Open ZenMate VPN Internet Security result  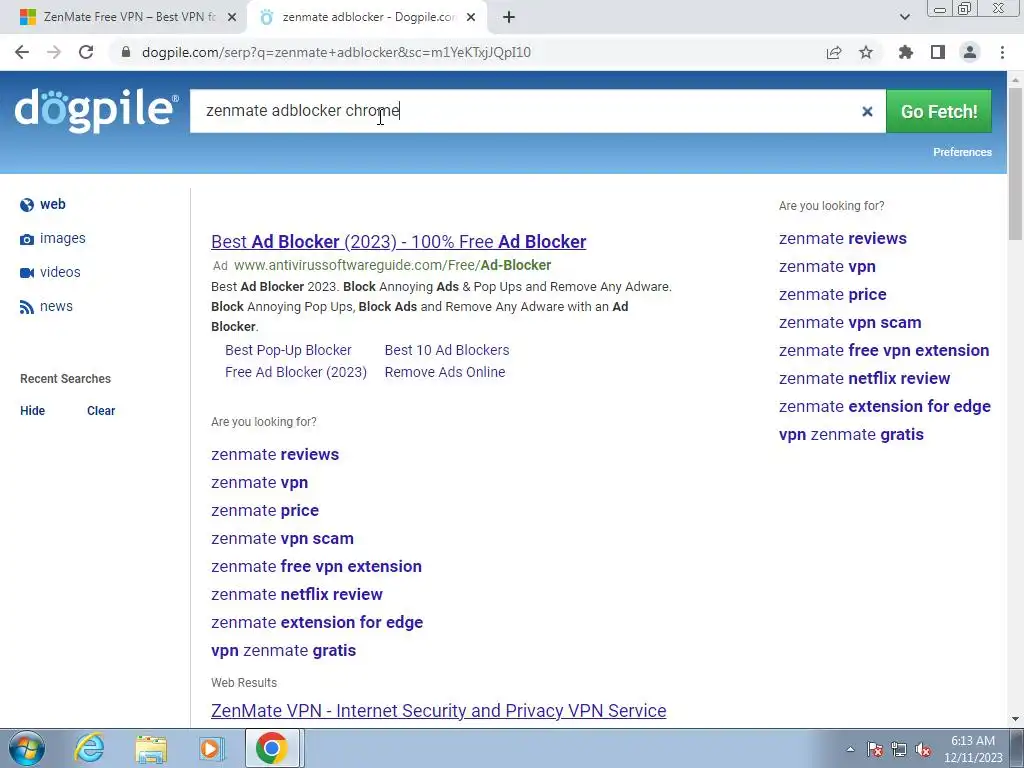pyautogui.click(x=438, y=711)
